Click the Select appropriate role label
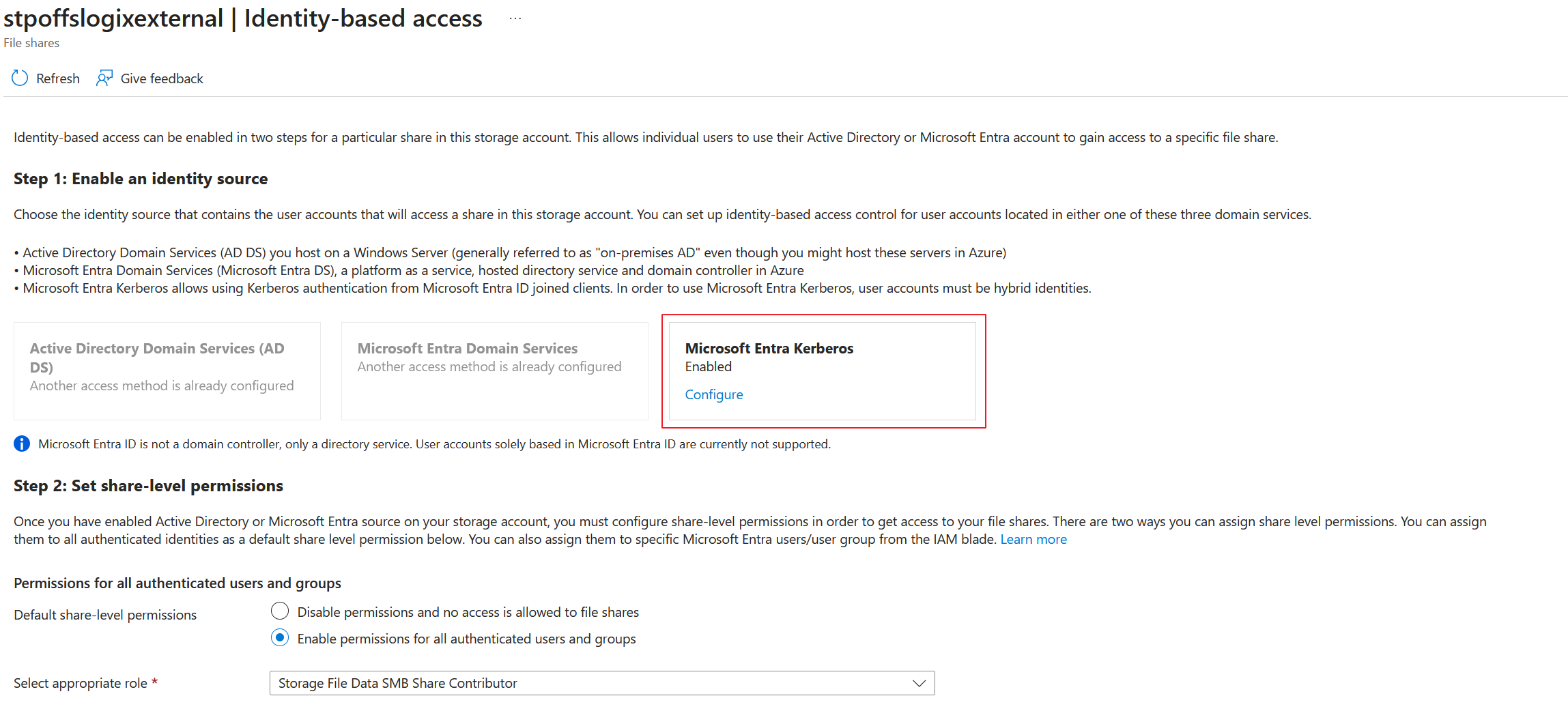Image resolution: width=1568 pixels, height=711 pixels. (81, 683)
